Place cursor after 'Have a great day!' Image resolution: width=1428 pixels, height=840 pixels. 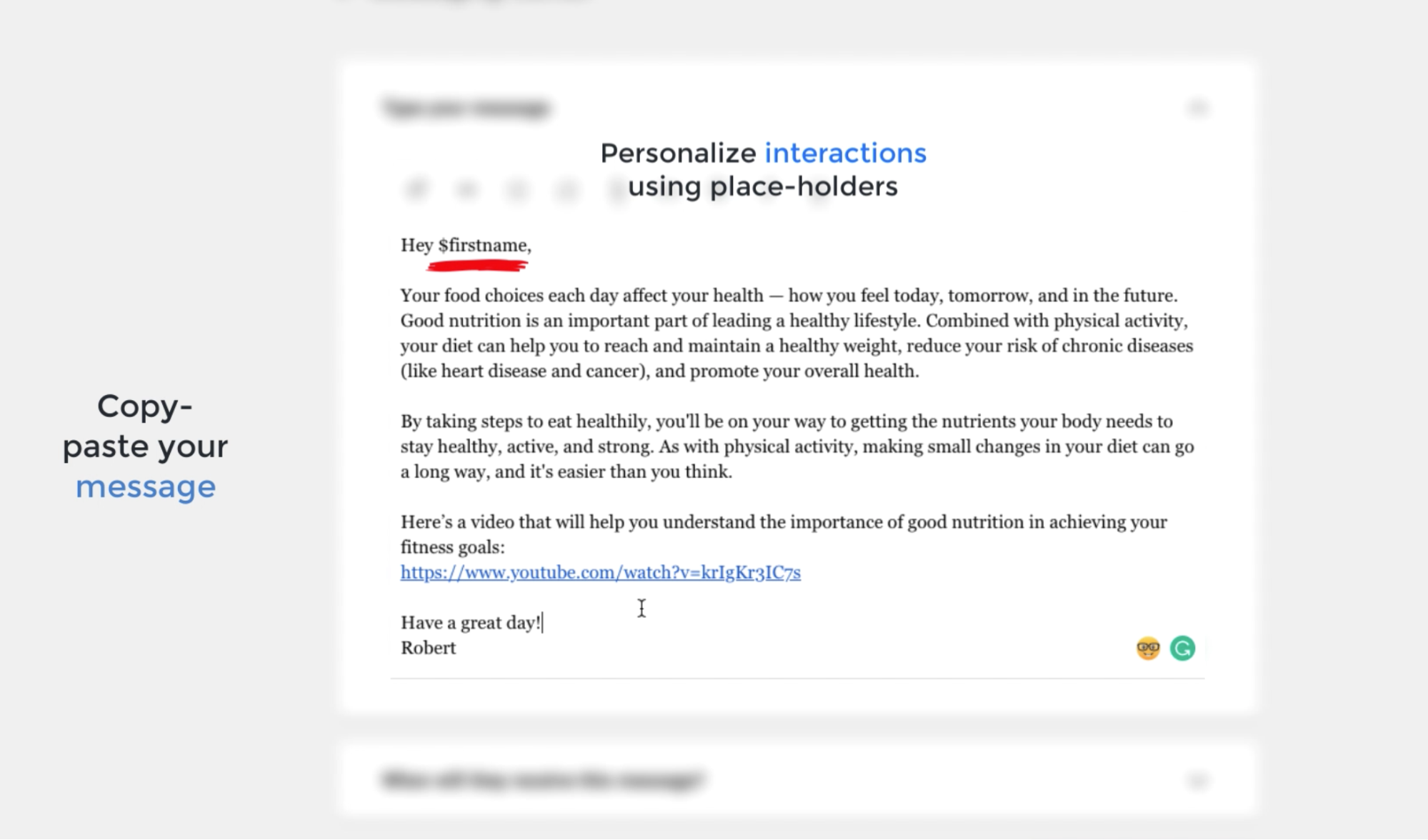point(542,623)
